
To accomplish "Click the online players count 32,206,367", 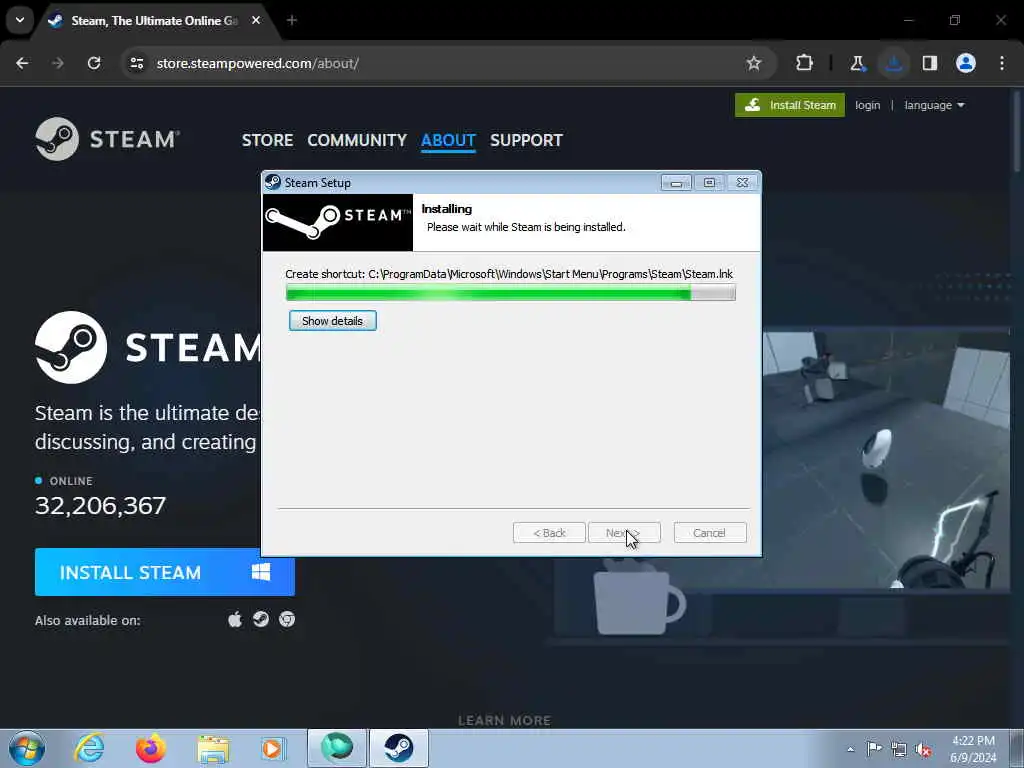I will pyautogui.click(x=101, y=505).
